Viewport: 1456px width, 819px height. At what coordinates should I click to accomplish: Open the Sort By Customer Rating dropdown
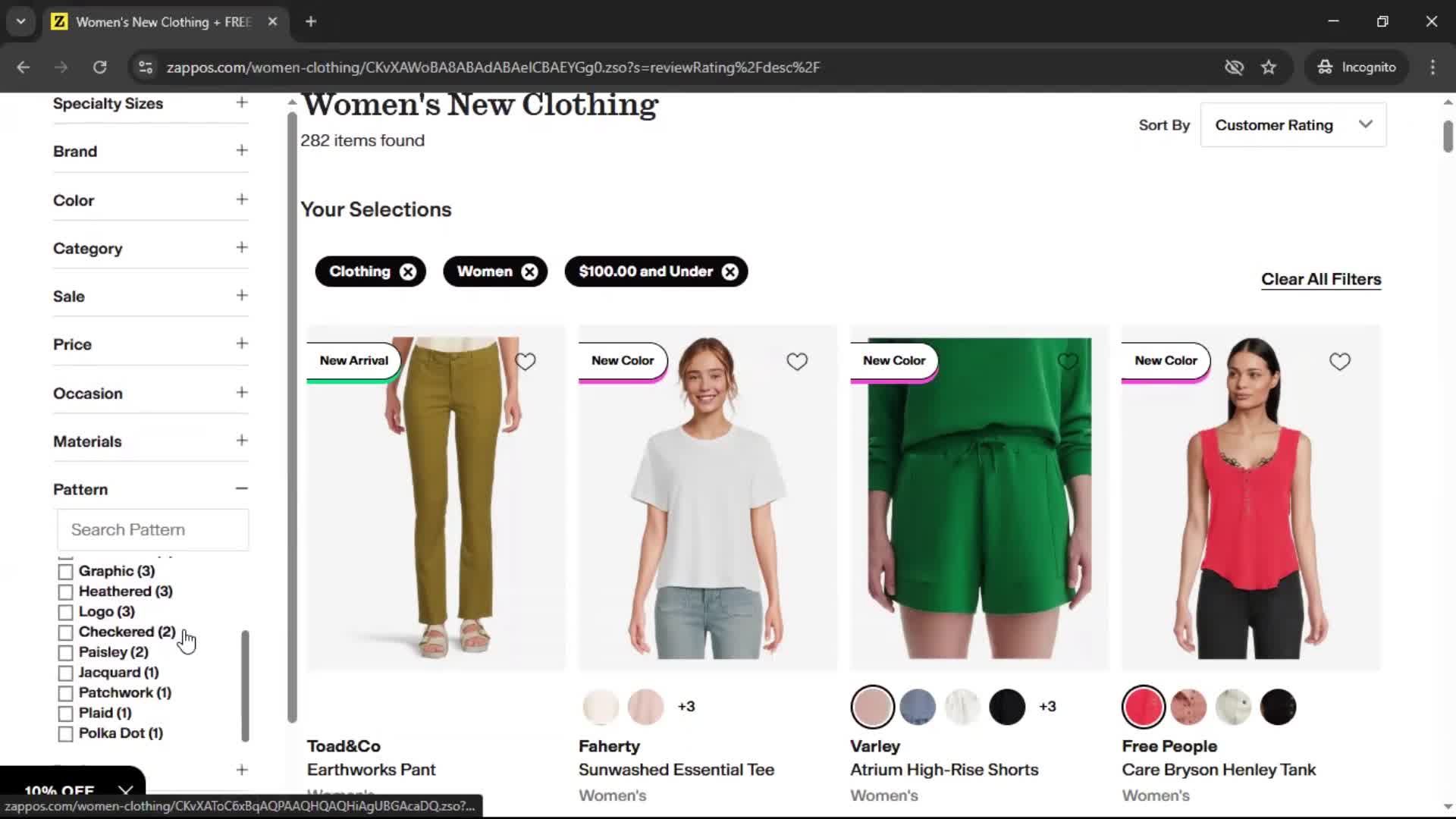click(1293, 125)
